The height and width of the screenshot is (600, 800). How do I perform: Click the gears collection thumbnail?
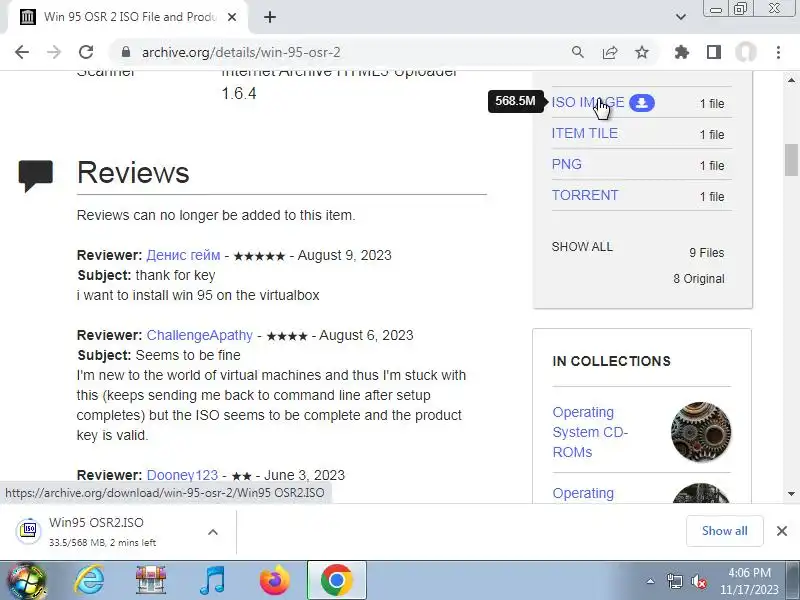click(701, 431)
